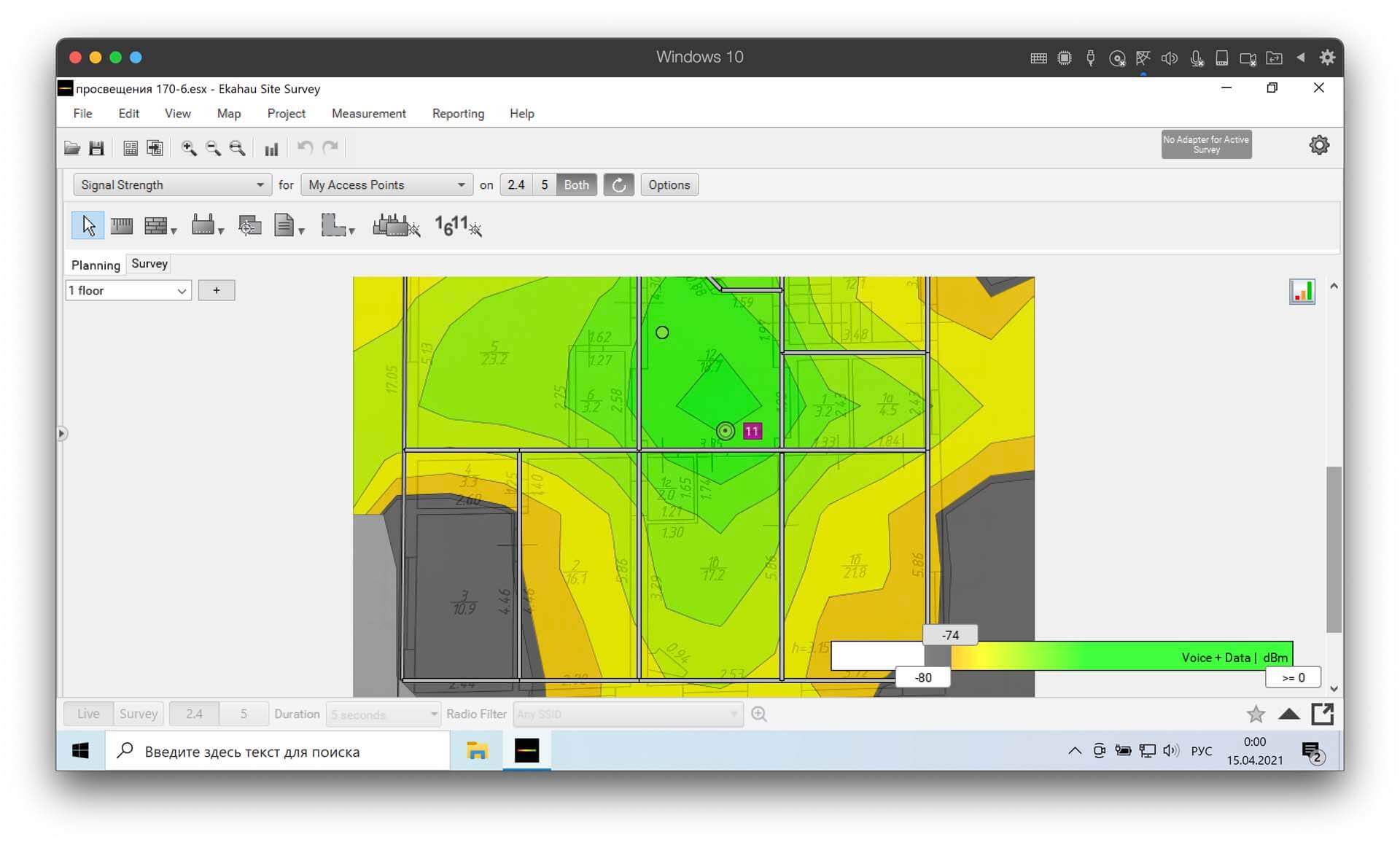Viewport: 1400px width, 845px height.
Task: Select the wall drawing tool
Action: click(x=160, y=226)
